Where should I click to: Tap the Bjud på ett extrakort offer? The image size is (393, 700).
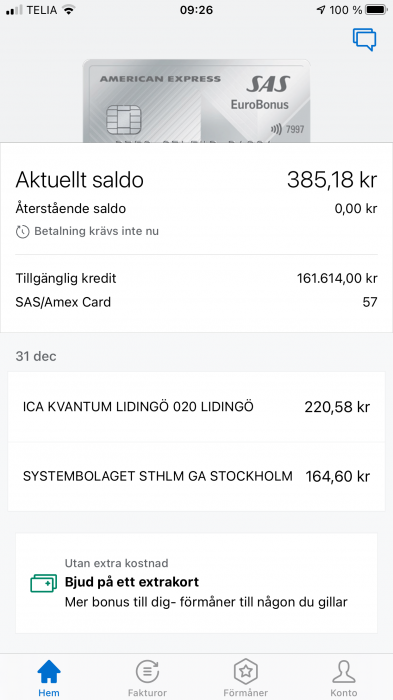tap(196, 583)
